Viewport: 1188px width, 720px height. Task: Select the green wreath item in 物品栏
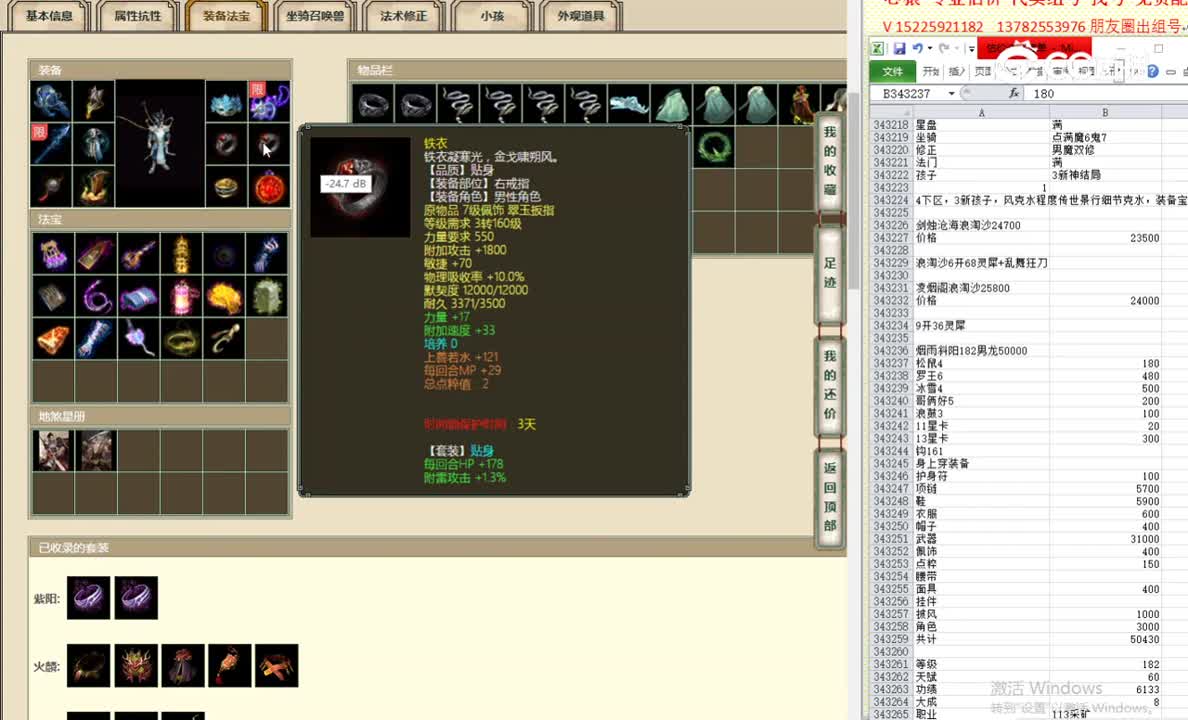[x=713, y=146]
